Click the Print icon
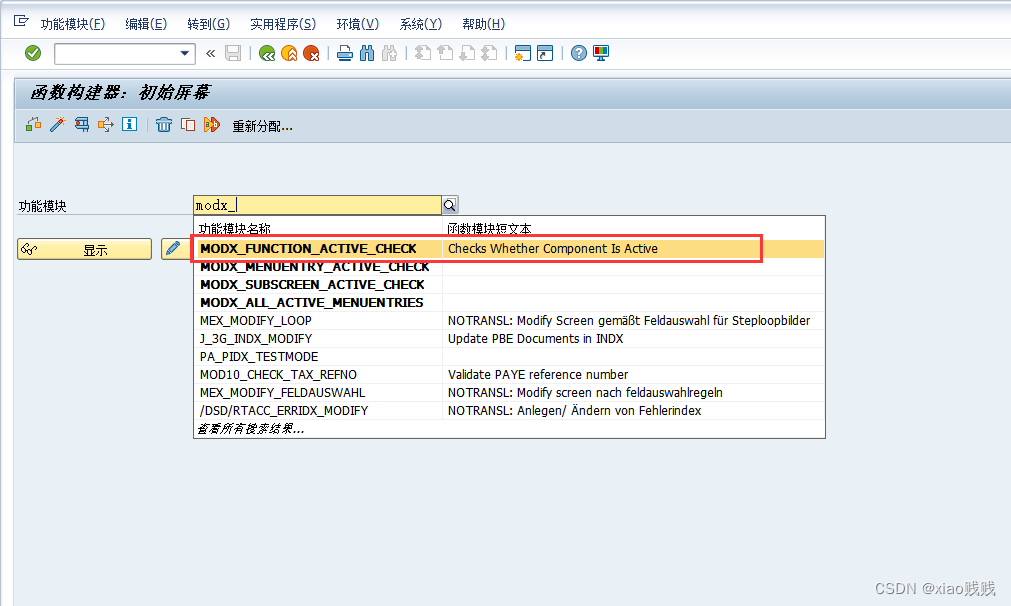This screenshot has width=1011, height=606. click(343, 54)
